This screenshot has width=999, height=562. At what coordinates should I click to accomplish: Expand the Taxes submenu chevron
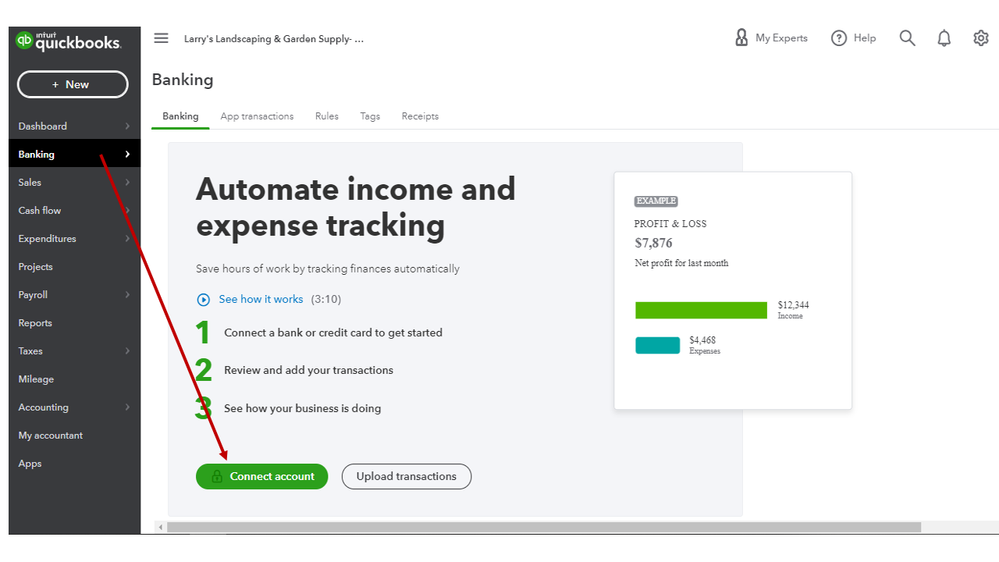coord(127,350)
